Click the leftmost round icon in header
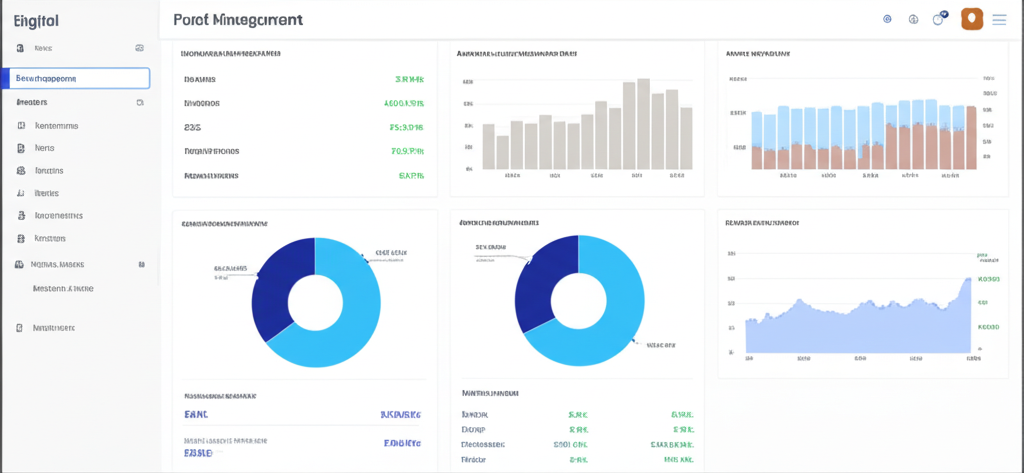This screenshot has width=1024, height=473. (887, 19)
